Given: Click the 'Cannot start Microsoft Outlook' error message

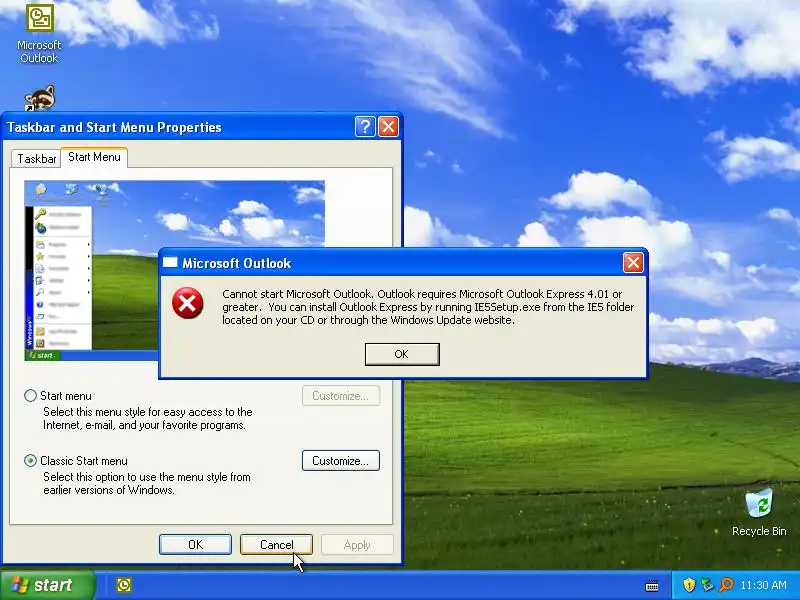Looking at the screenshot, I should 428,307.
